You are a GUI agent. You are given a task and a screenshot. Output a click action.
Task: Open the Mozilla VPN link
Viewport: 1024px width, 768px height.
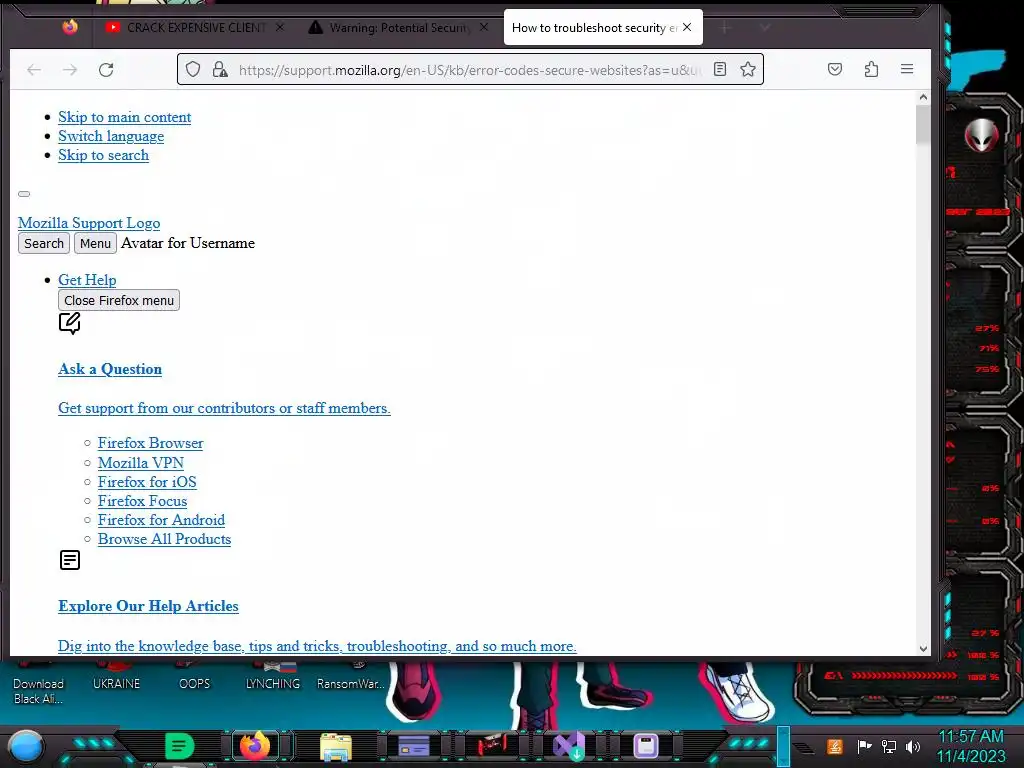(x=140, y=462)
